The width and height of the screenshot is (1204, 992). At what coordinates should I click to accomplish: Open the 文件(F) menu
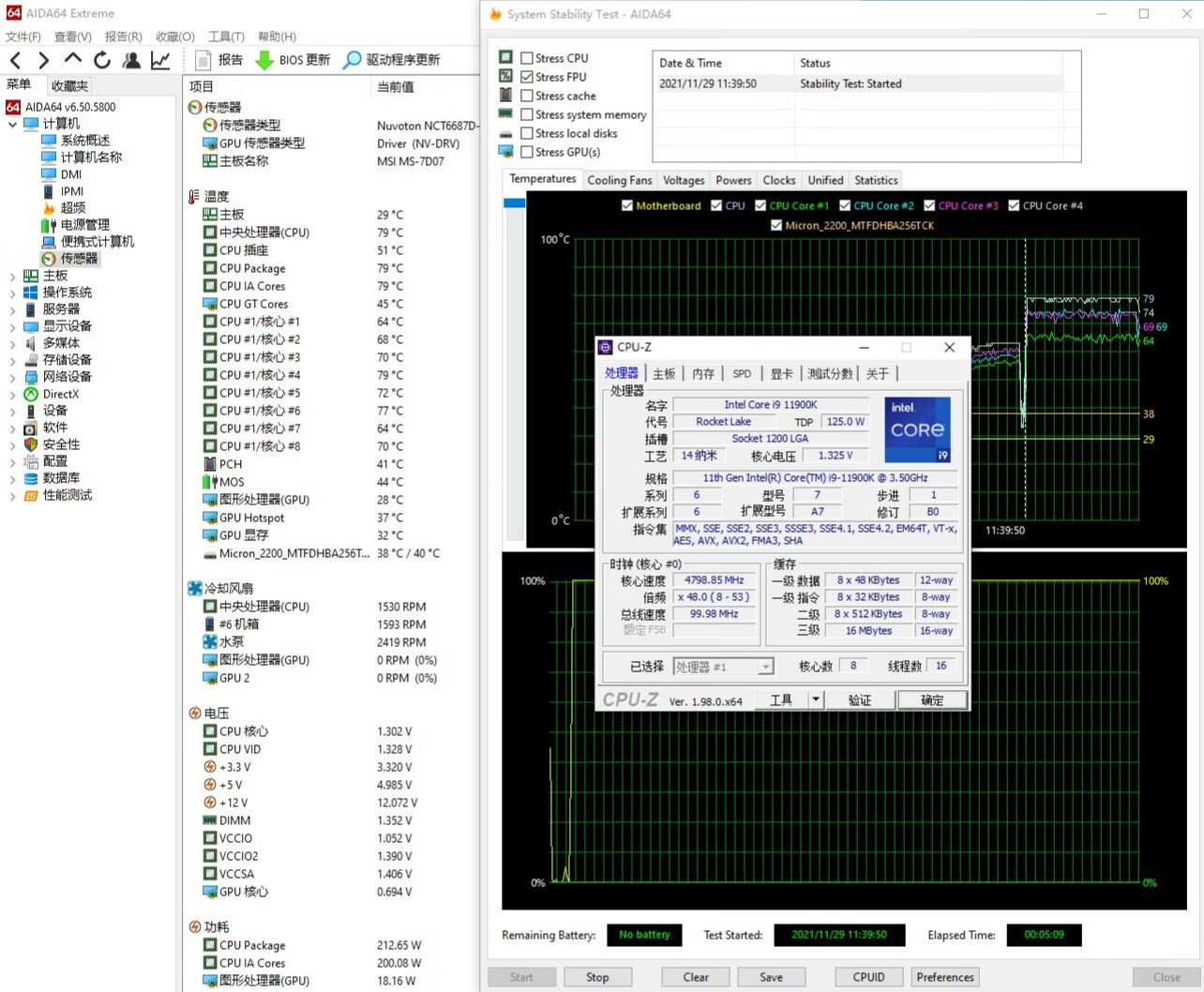point(23,37)
